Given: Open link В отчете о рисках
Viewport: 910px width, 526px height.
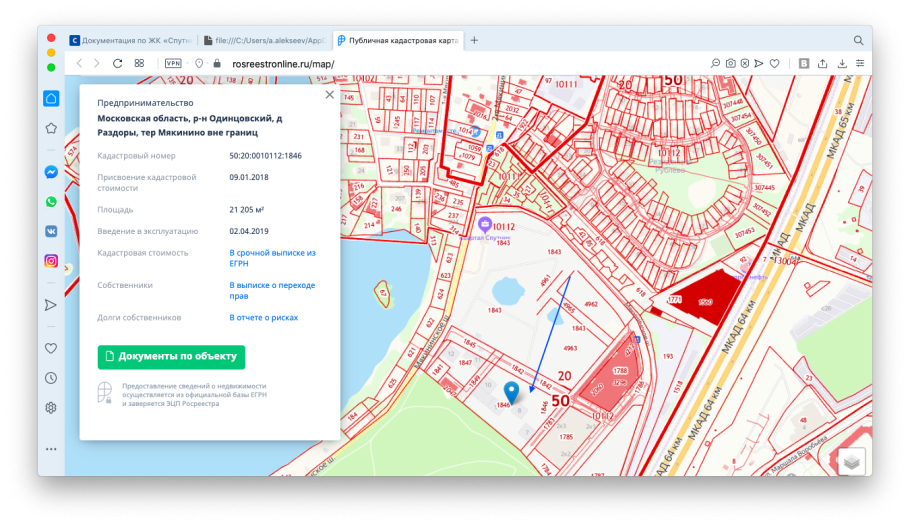Looking at the screenshot, I should (264, 317).
